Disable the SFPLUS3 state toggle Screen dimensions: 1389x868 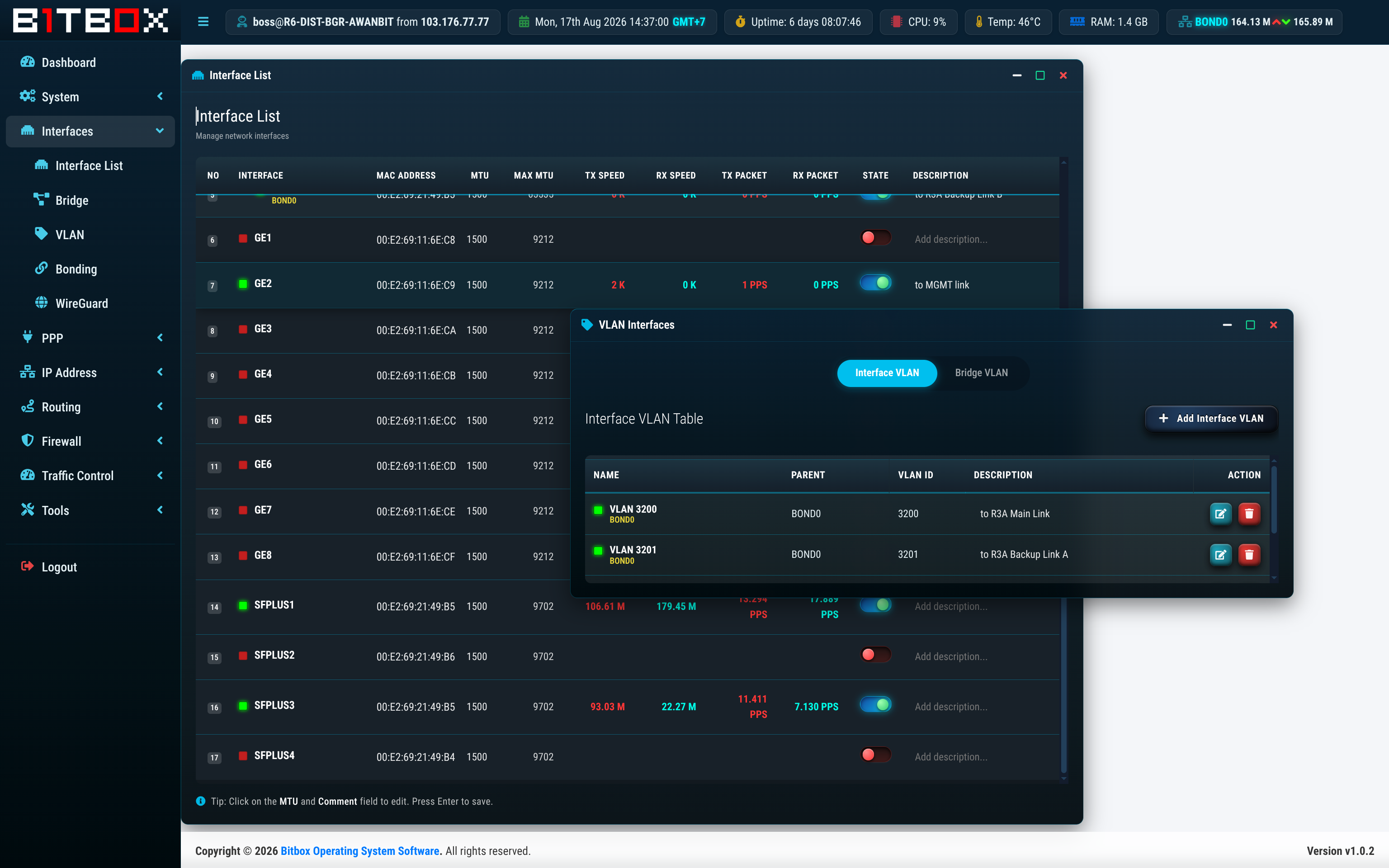point(875,705)
